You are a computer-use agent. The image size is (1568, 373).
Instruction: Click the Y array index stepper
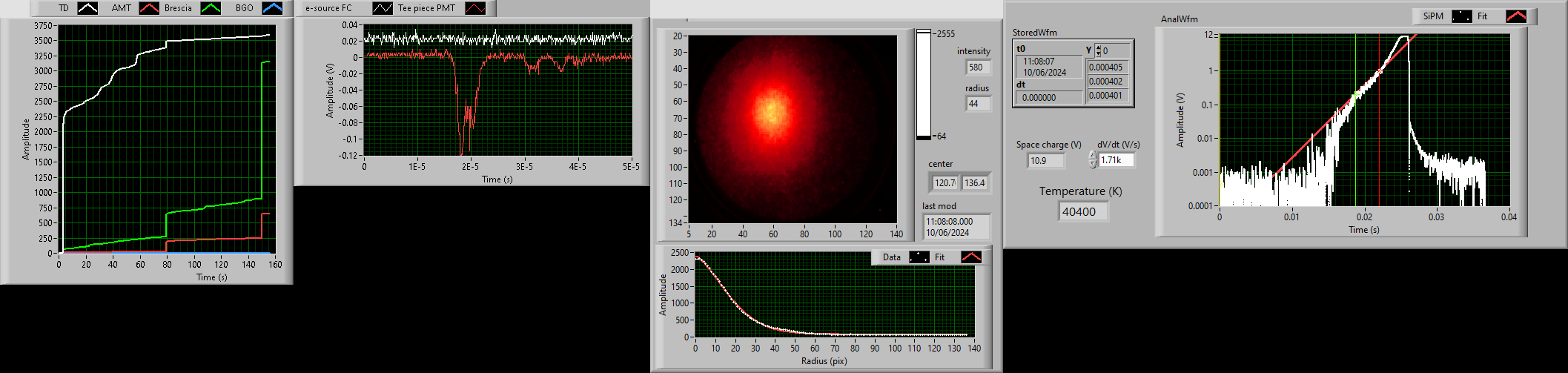tap(1098, 50)
